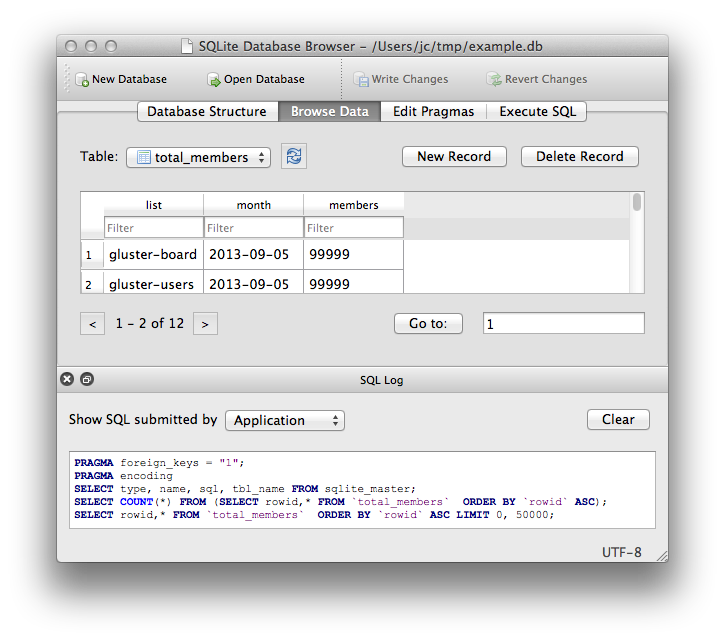725x641 pixels.
Task: Click the list column filter field
Action: 153,228
